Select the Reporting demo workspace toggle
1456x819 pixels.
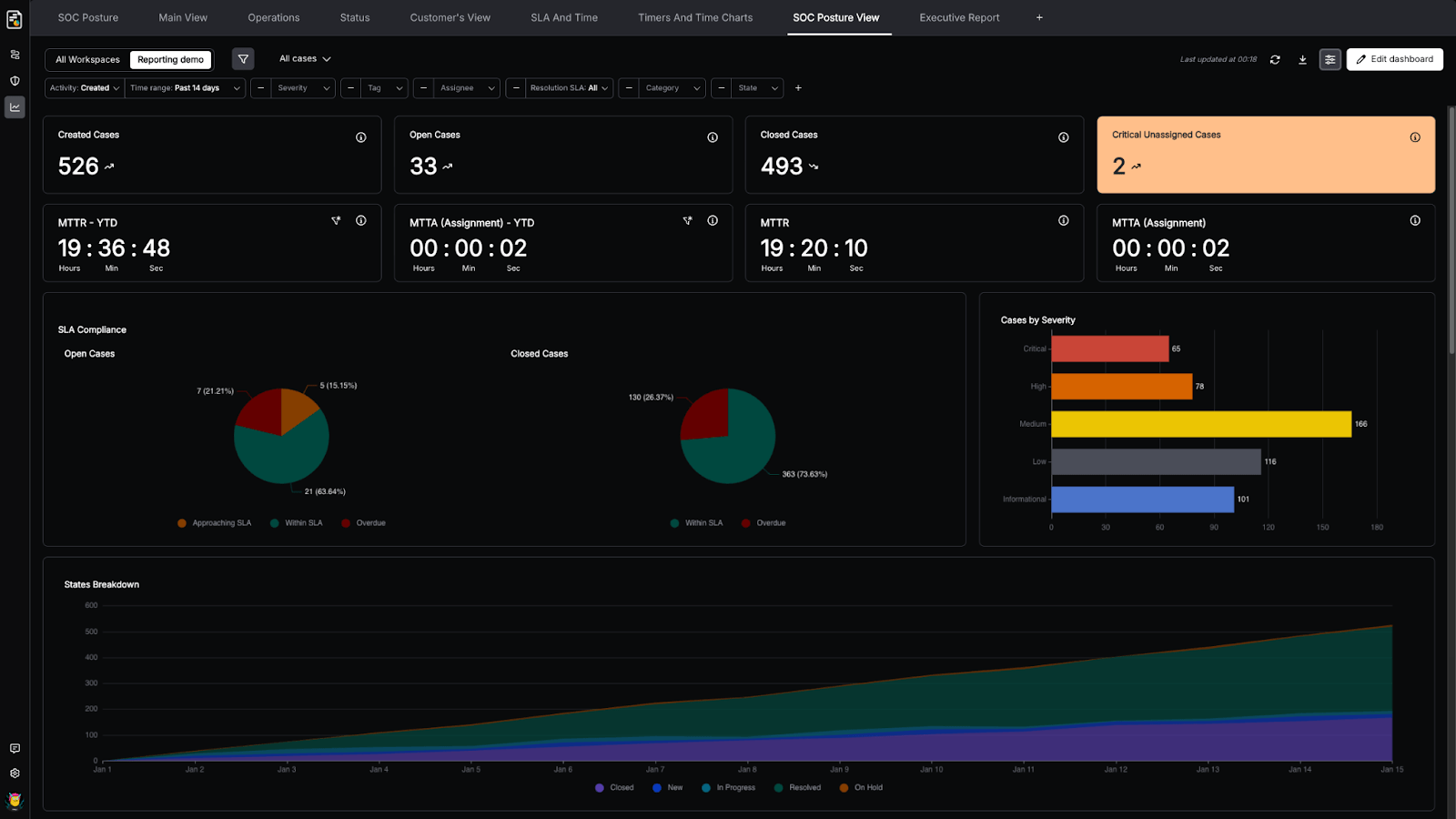[171, 60]
